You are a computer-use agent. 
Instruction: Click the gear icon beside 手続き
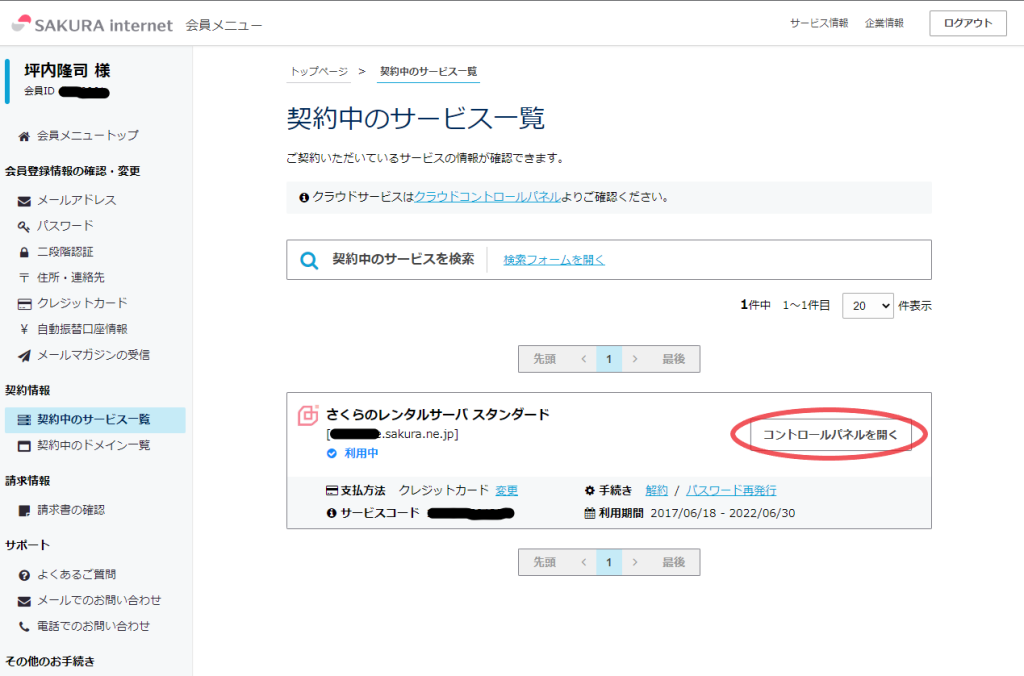[590, 491]
